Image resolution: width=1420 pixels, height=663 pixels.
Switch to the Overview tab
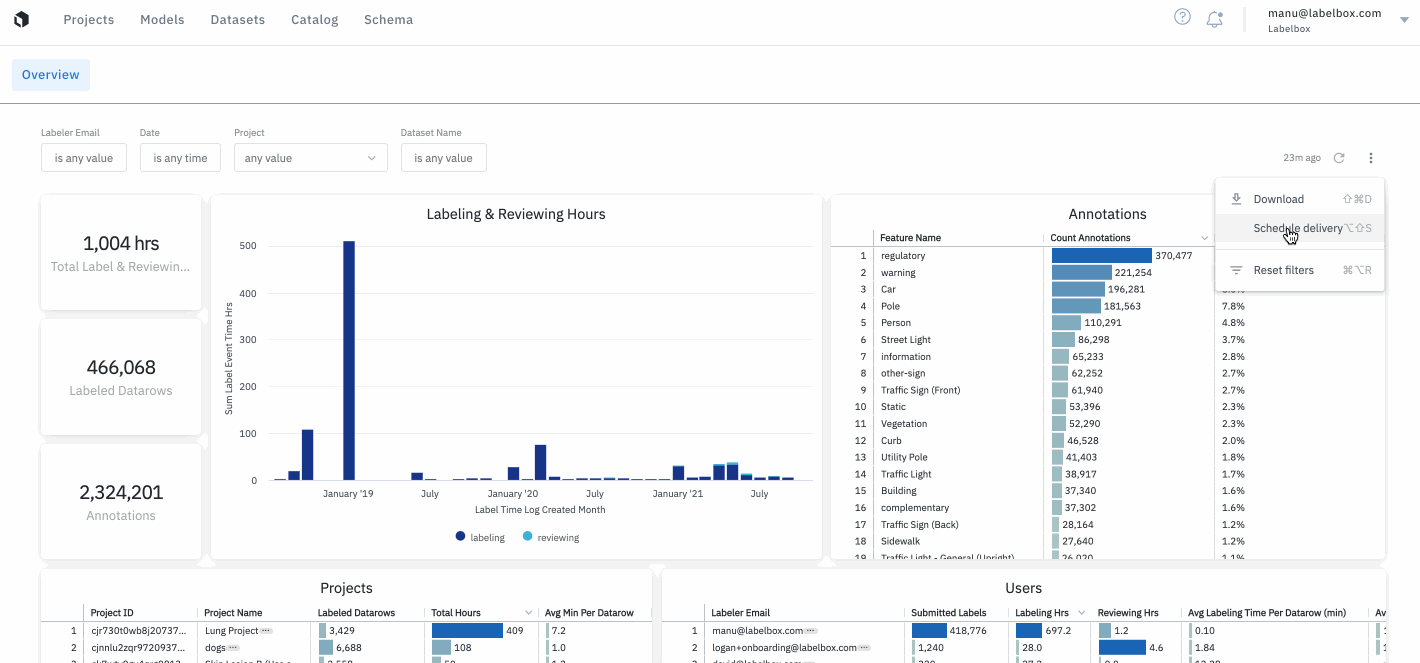51,75
